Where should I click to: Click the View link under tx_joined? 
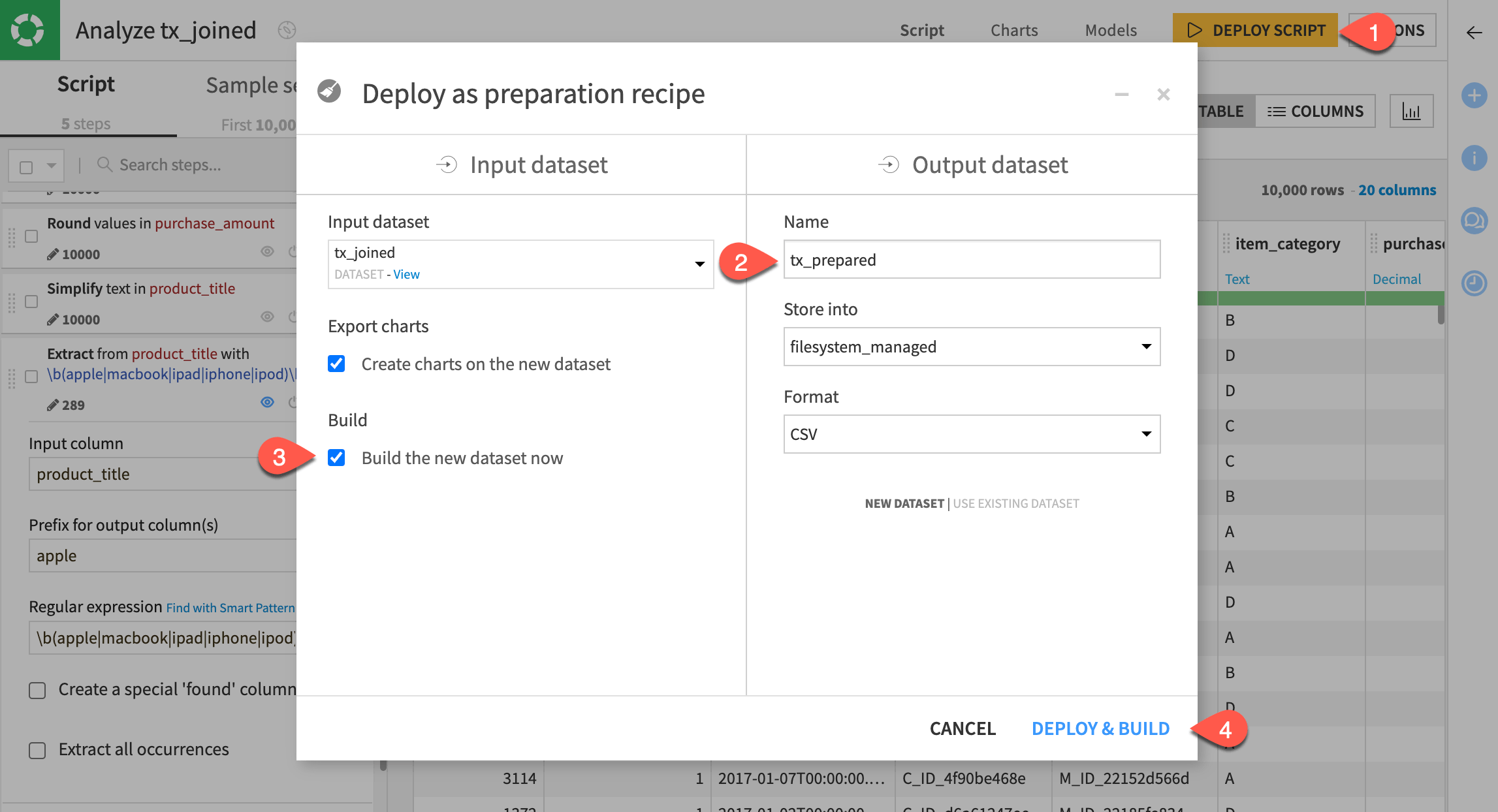pos(406,274)
